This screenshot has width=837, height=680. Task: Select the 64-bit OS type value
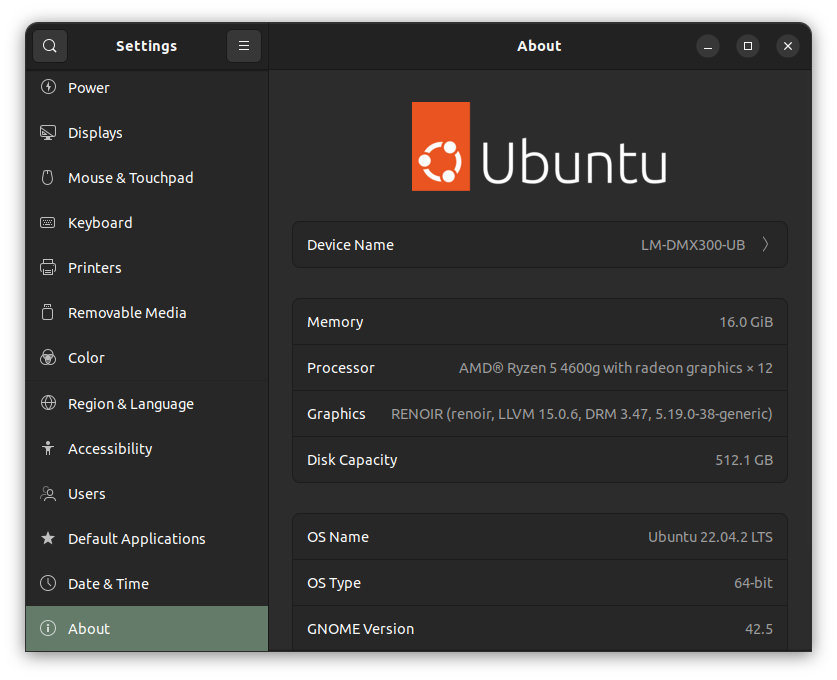point(753,583)
